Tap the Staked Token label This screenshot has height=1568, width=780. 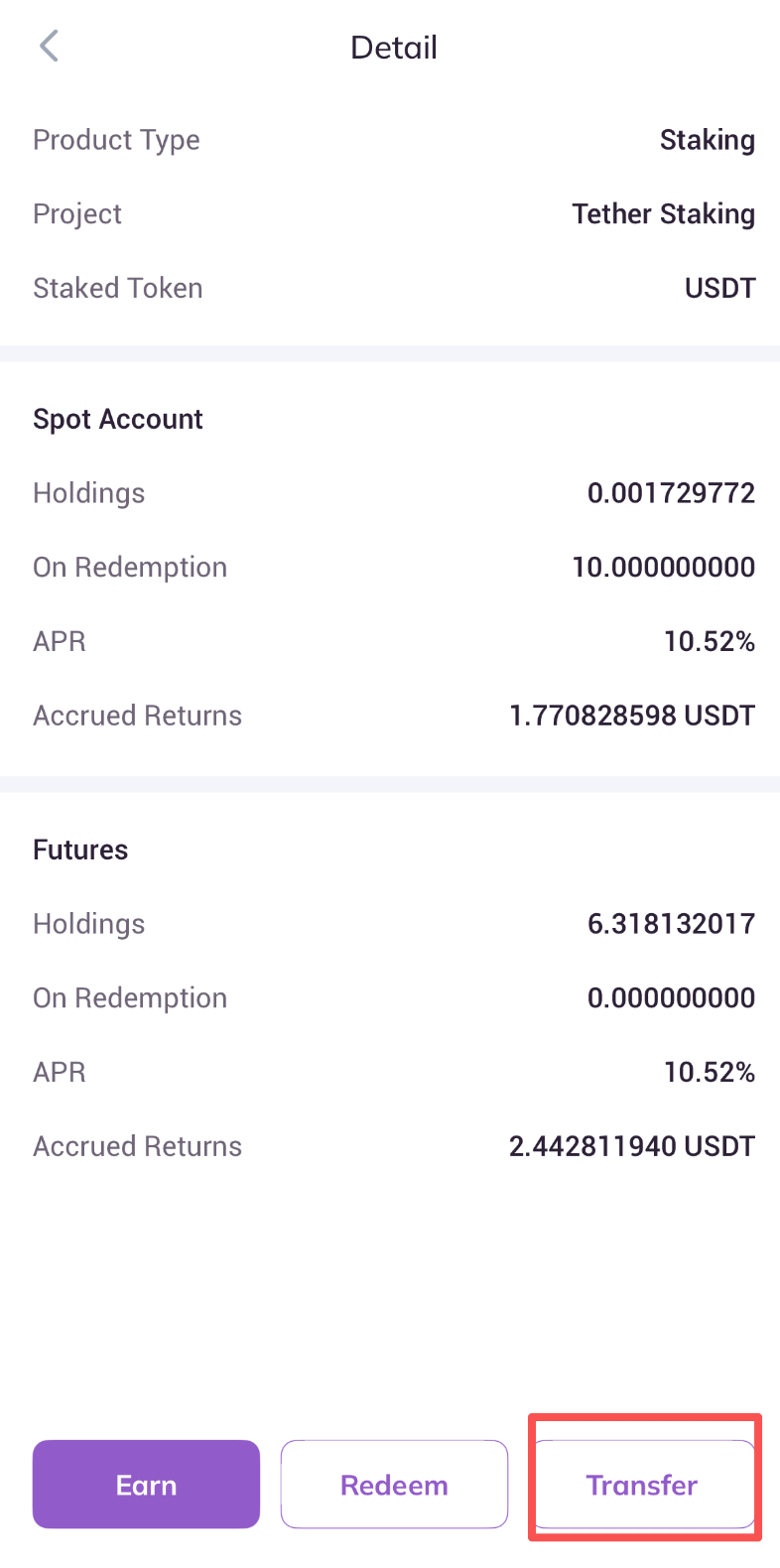(x=118, y=289)
